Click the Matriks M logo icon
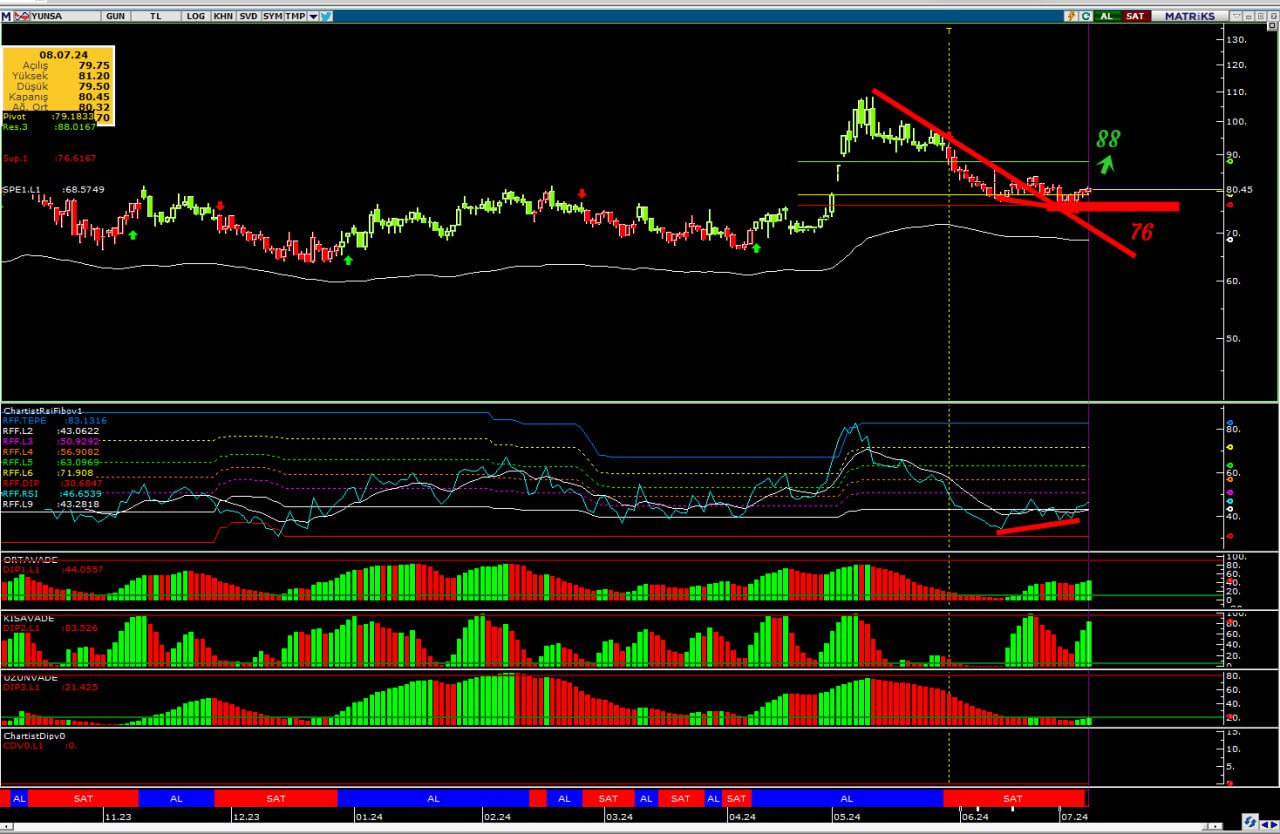This screenshot has height=834, width=1280. coord(6,16)
